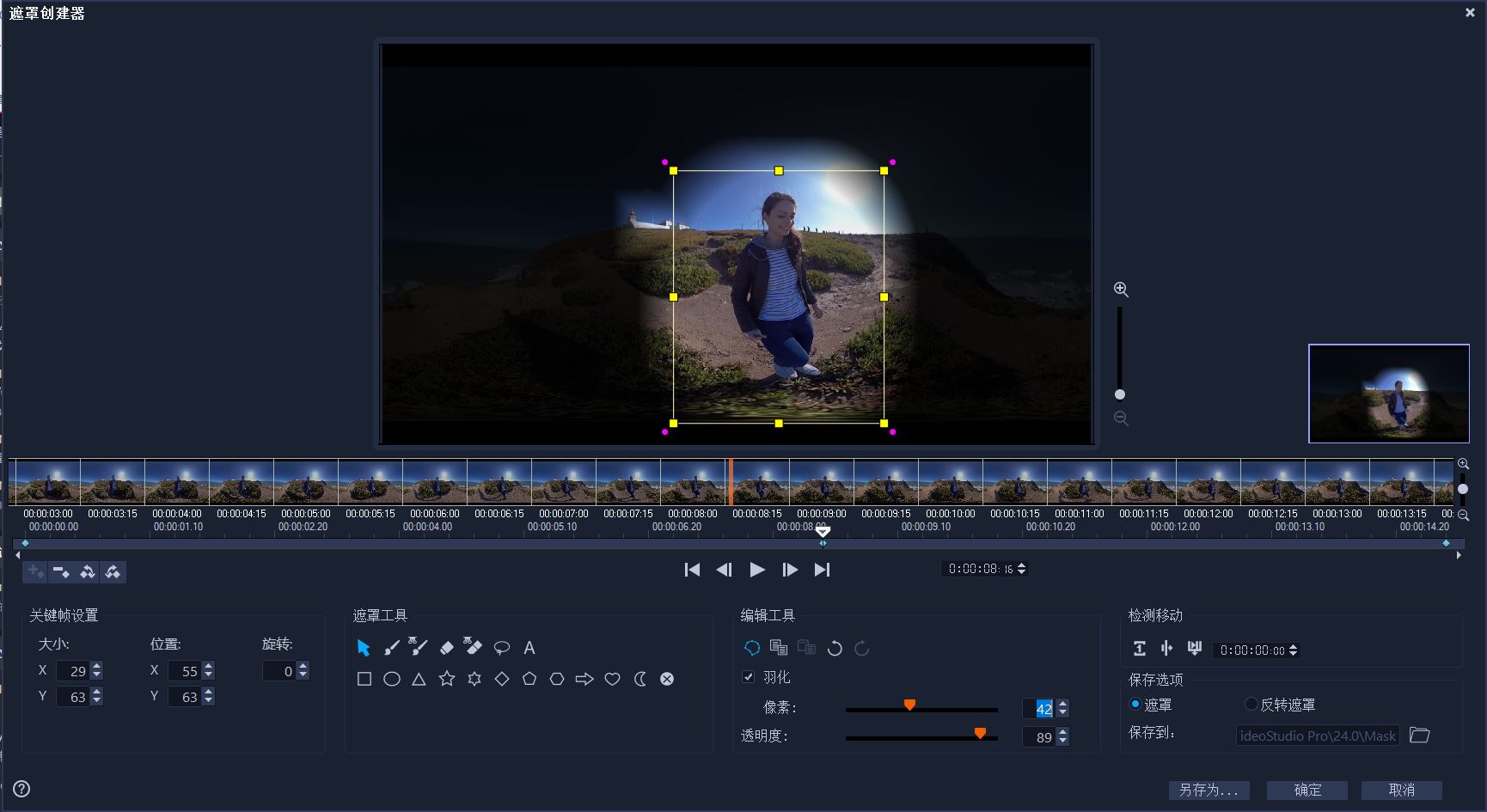Image resolution: width=1487 pixels, height=812 pixels.
Task: Select the eraser mask tool
Action: [446, 648]
